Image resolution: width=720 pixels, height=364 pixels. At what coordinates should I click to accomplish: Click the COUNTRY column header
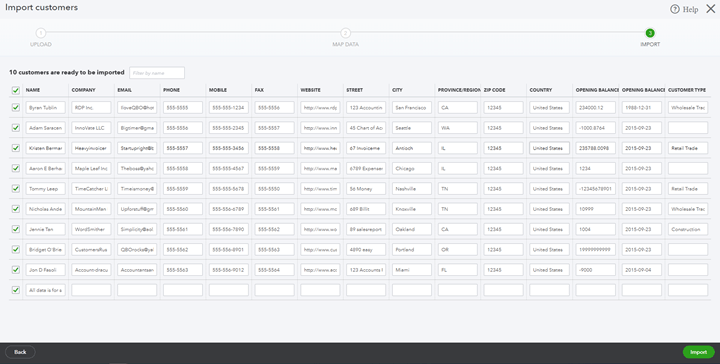(540, 90)
